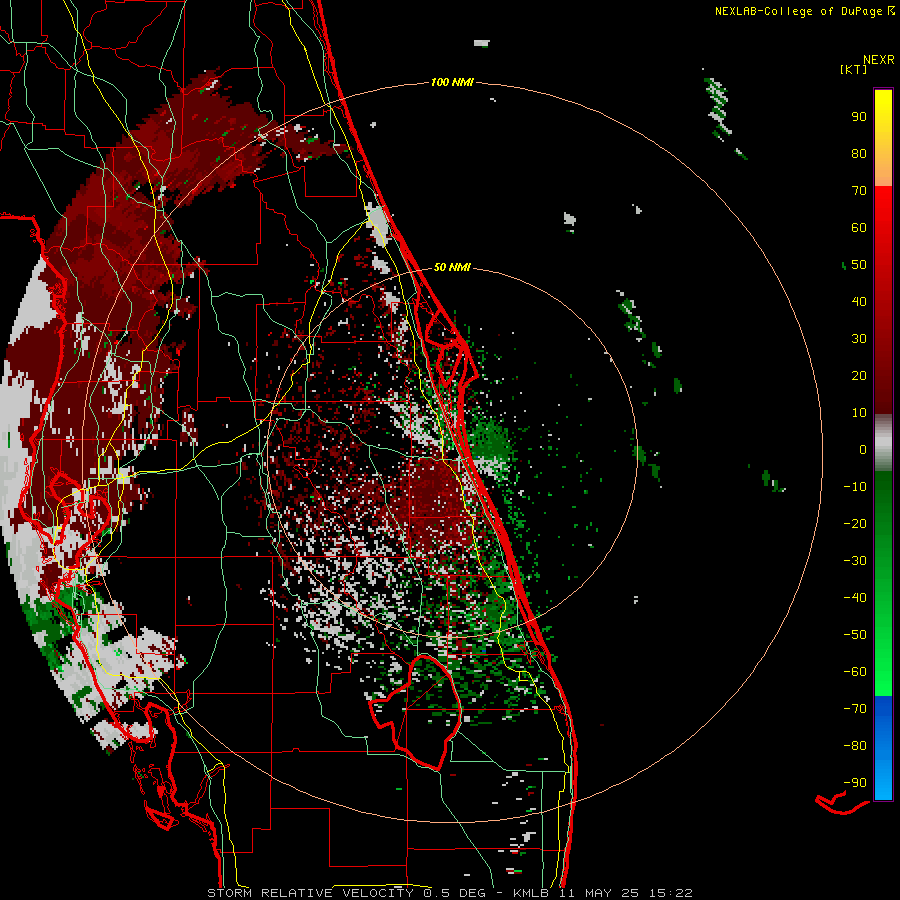Click the 20 value on the velocity scale
This screenshot has width=900, height=900.
[859, 375]
